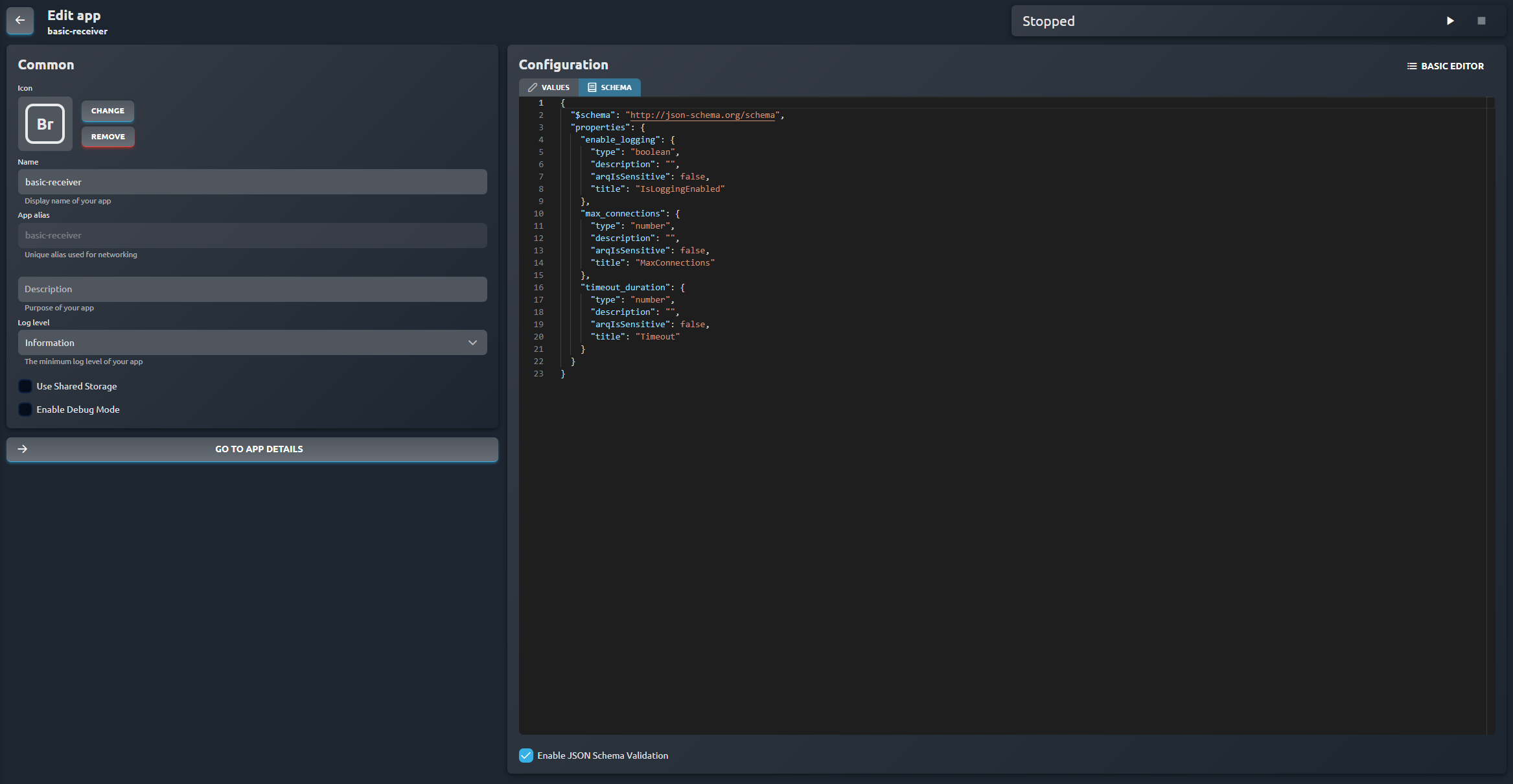The image size is (1513, 784).
Task: Start the app with the play icon
Action: pyautogui.click(x=1450, y=21)
